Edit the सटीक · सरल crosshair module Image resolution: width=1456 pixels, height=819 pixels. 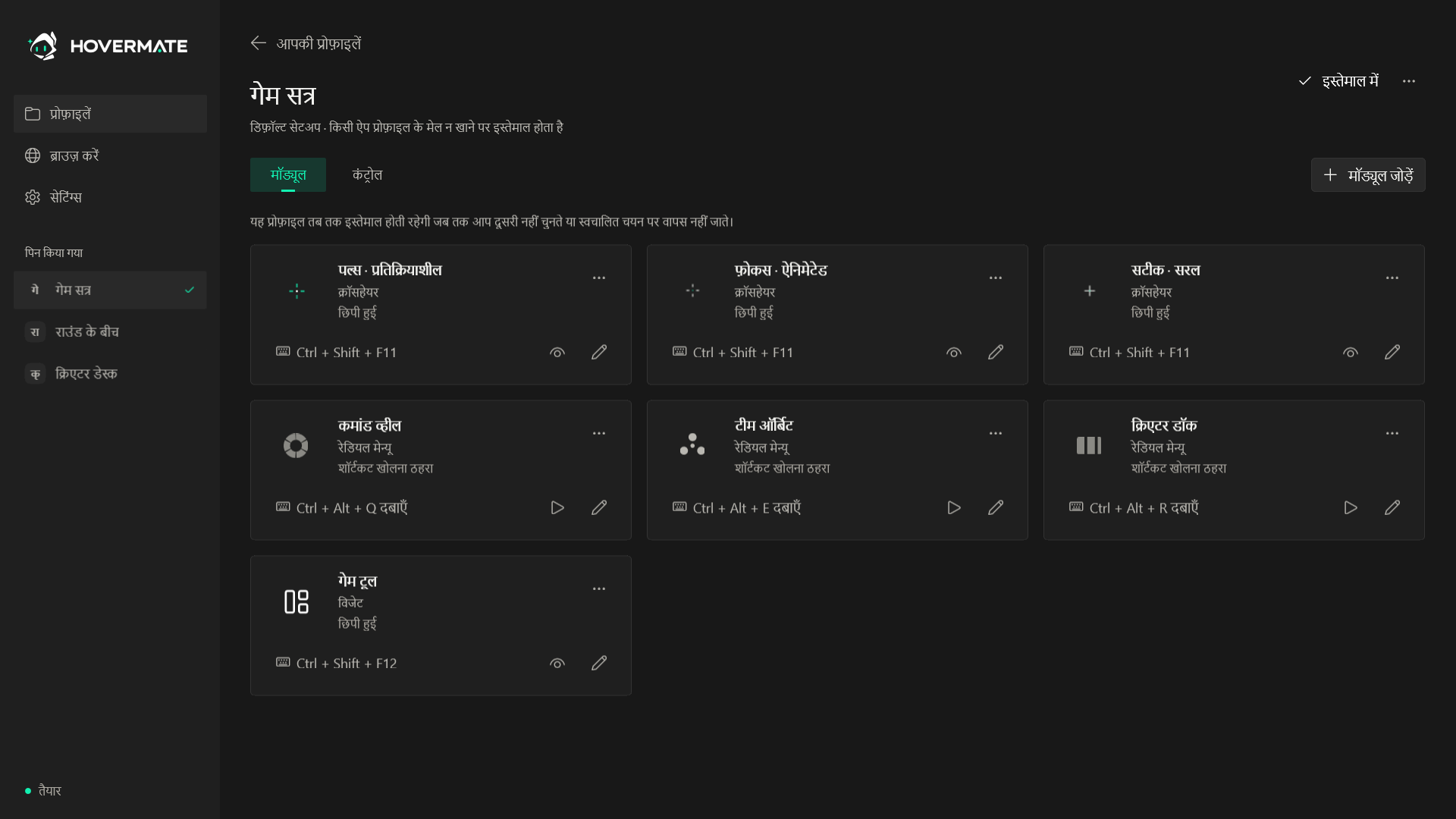[1392, 352]
